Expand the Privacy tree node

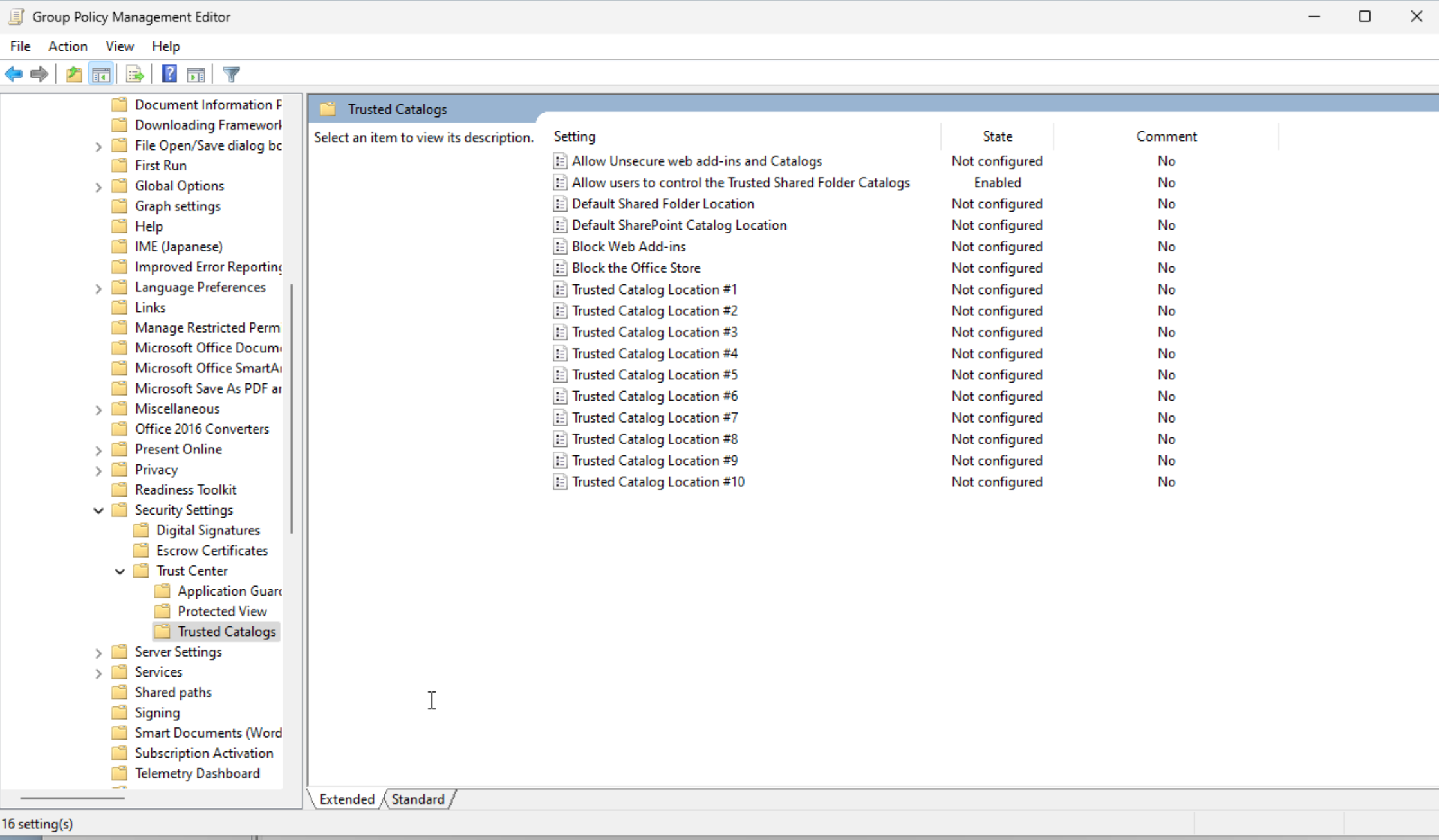[98, 471]
